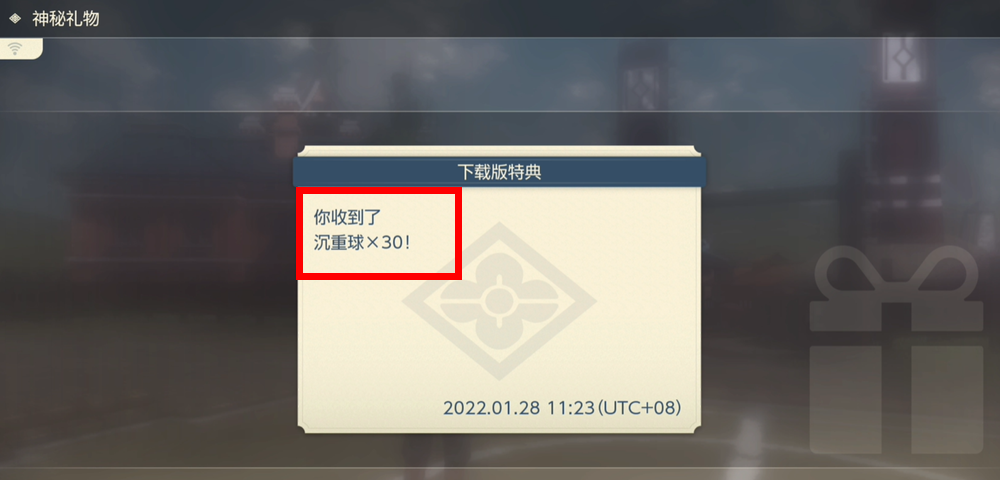Screen dimensions: 1000x480
Task: Click the Poké Ball flower emblem on the card
Action: click(x=499, y=301)
